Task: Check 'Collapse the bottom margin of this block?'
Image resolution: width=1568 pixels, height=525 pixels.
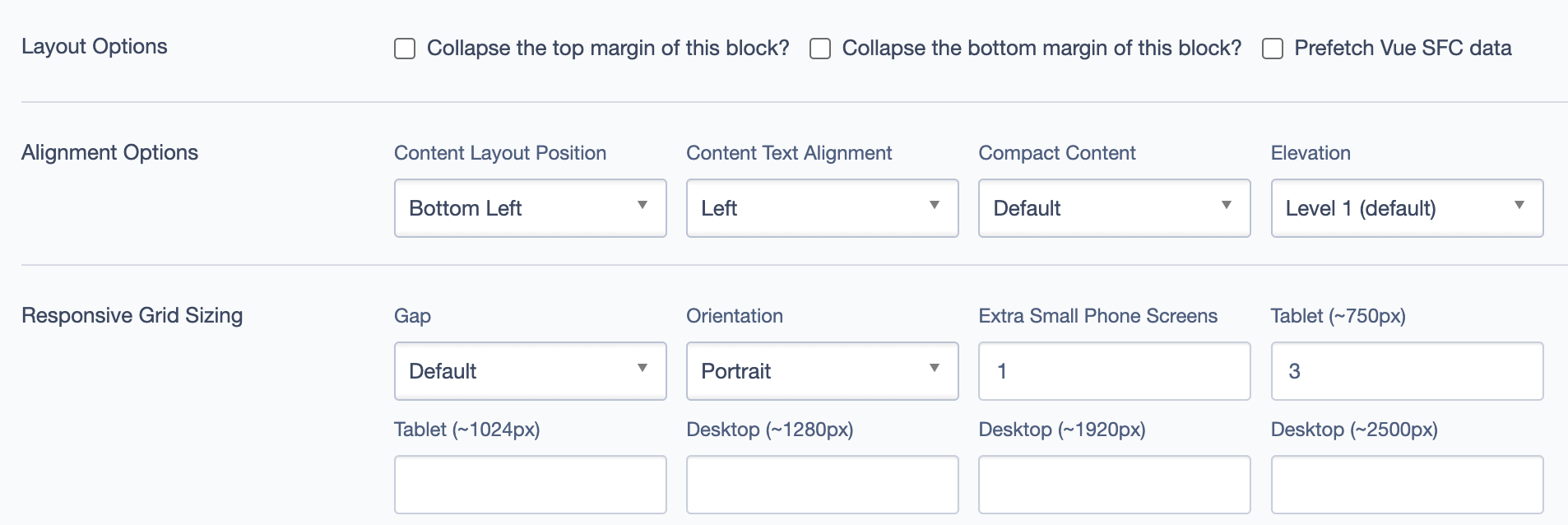Action: (x=819, y=49)
